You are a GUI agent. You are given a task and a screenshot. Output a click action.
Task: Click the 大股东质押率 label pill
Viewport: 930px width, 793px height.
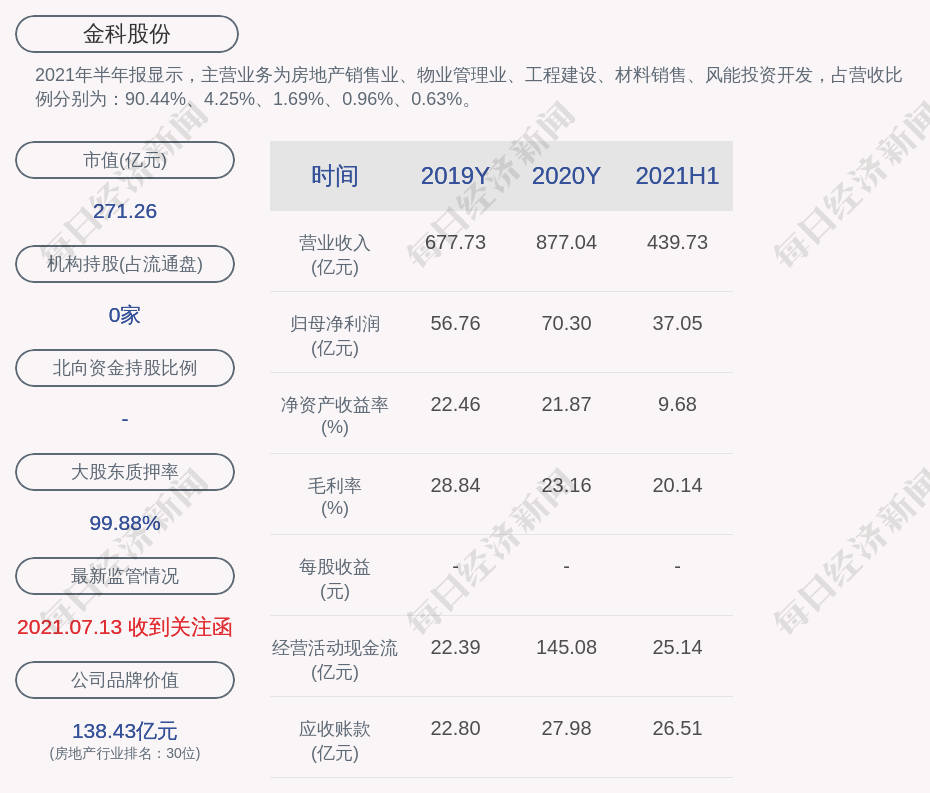(x=125, y=472)
